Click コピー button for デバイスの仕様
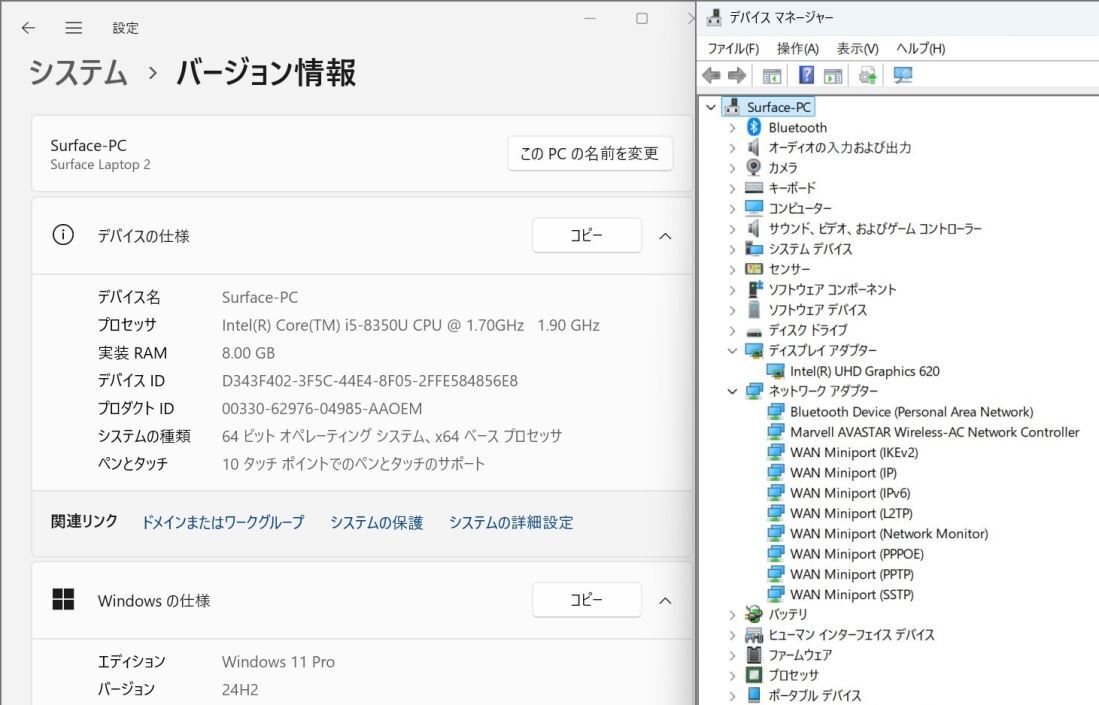Viewport: 1099px width, 705px height. (587, 235)
